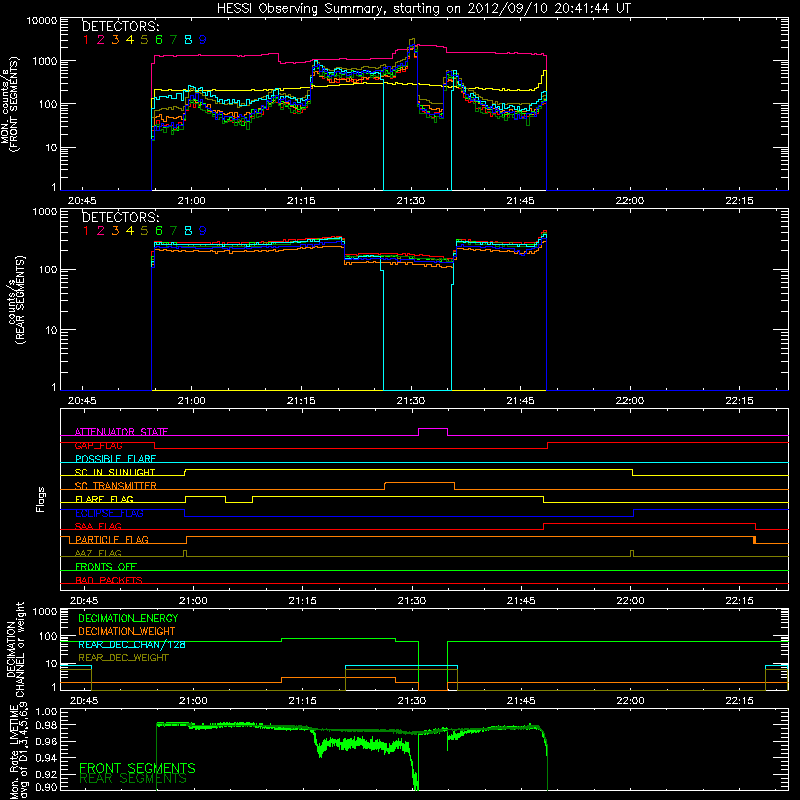Click the REAR_DEC_WEIGHT legend entry
The height and width of the screenshot is (800, 800).
(x=123, y=658)
